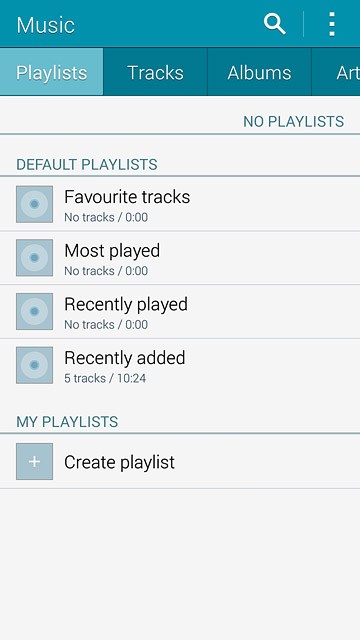Image resolution: width=360 pixels, height=640 pixels.
Task: Tap the Recently added disc icon
Action: click(34, 365)
